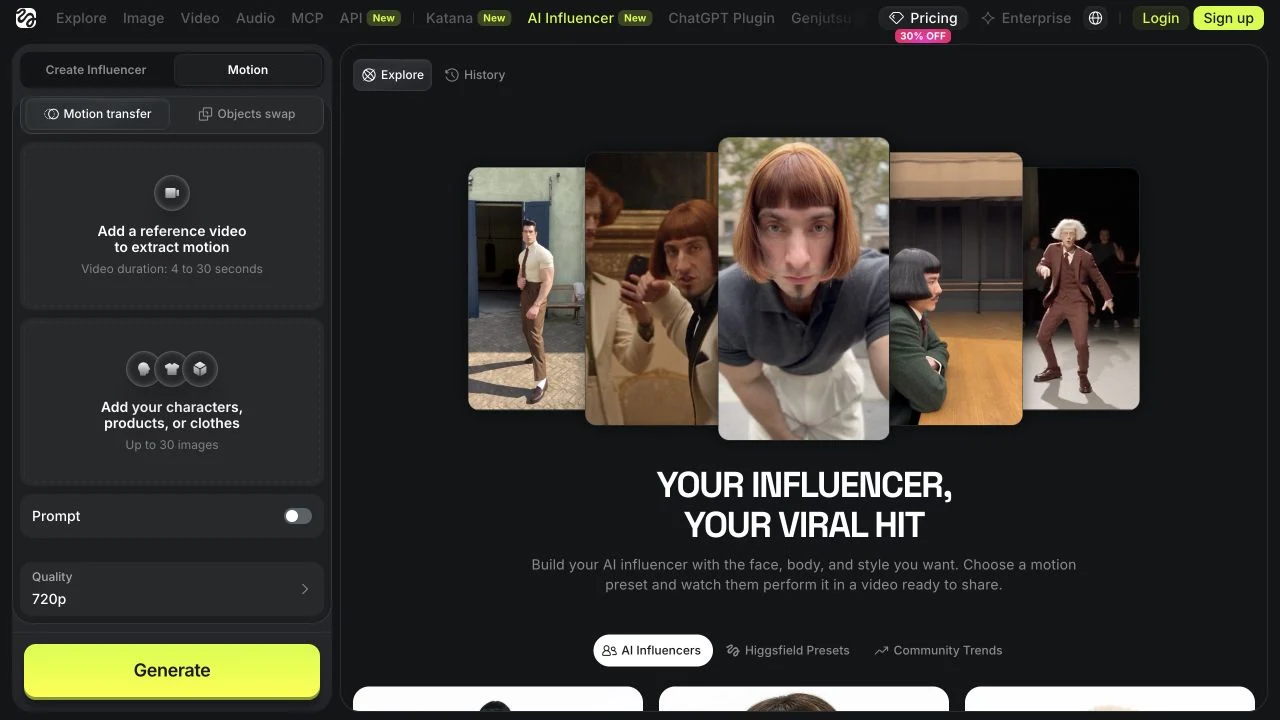The image size is (1280, 720).
Task: Click the reference video upload area
Action: [x=172, y=226]
